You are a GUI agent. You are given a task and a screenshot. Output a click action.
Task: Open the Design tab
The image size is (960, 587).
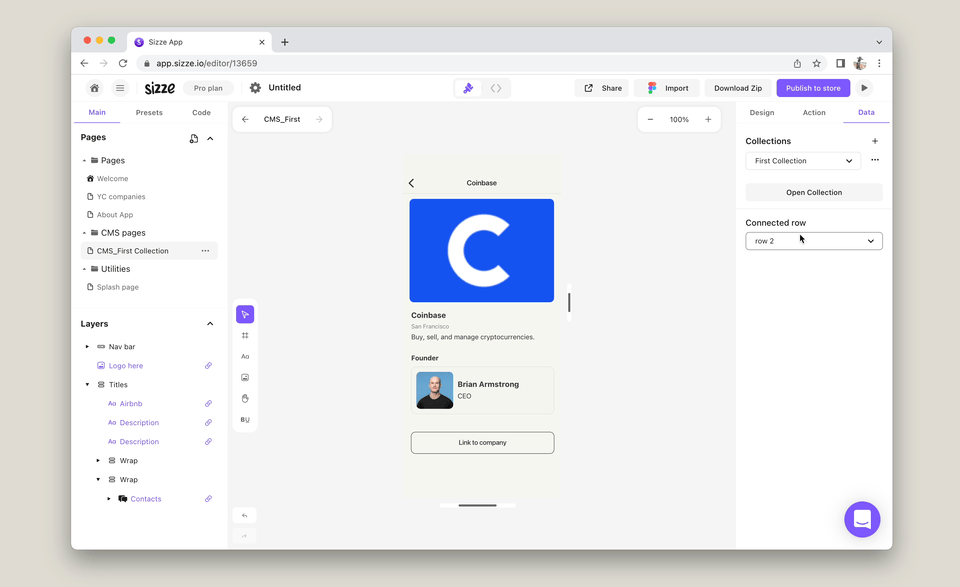tap(762, 113)
